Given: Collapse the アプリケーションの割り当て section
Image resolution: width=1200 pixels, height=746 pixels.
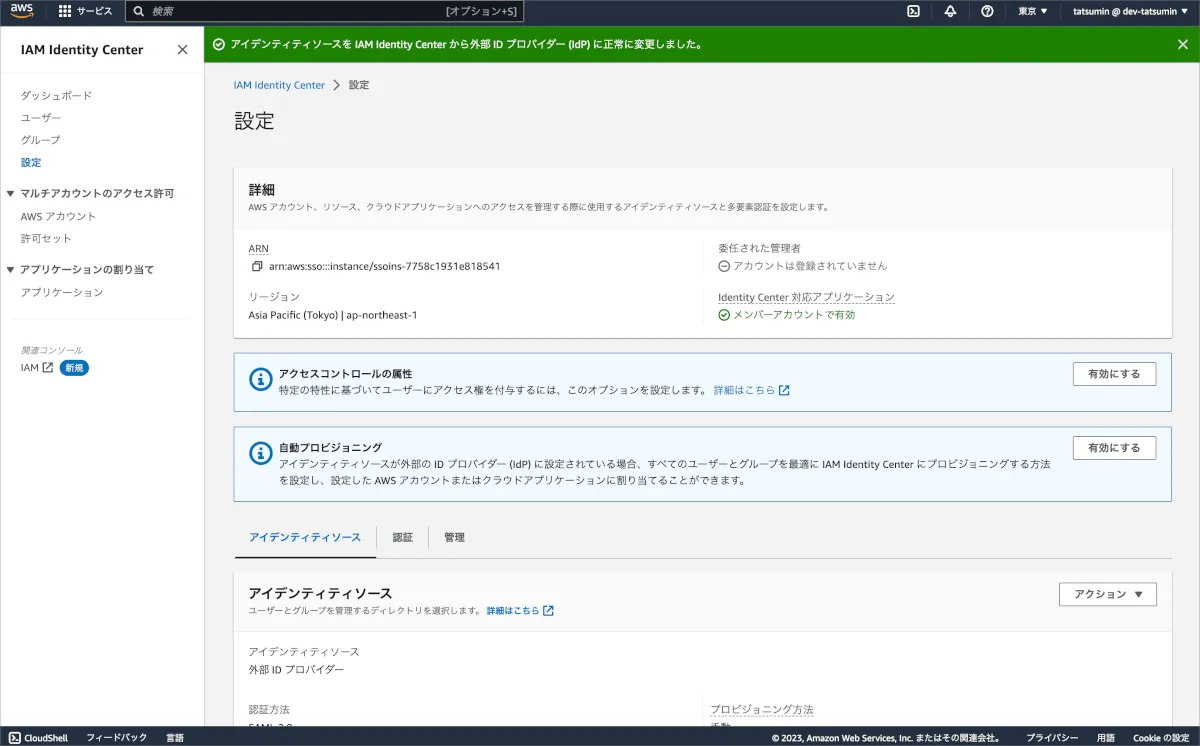Looking at the screenshot, I should [x=11, y=270].
